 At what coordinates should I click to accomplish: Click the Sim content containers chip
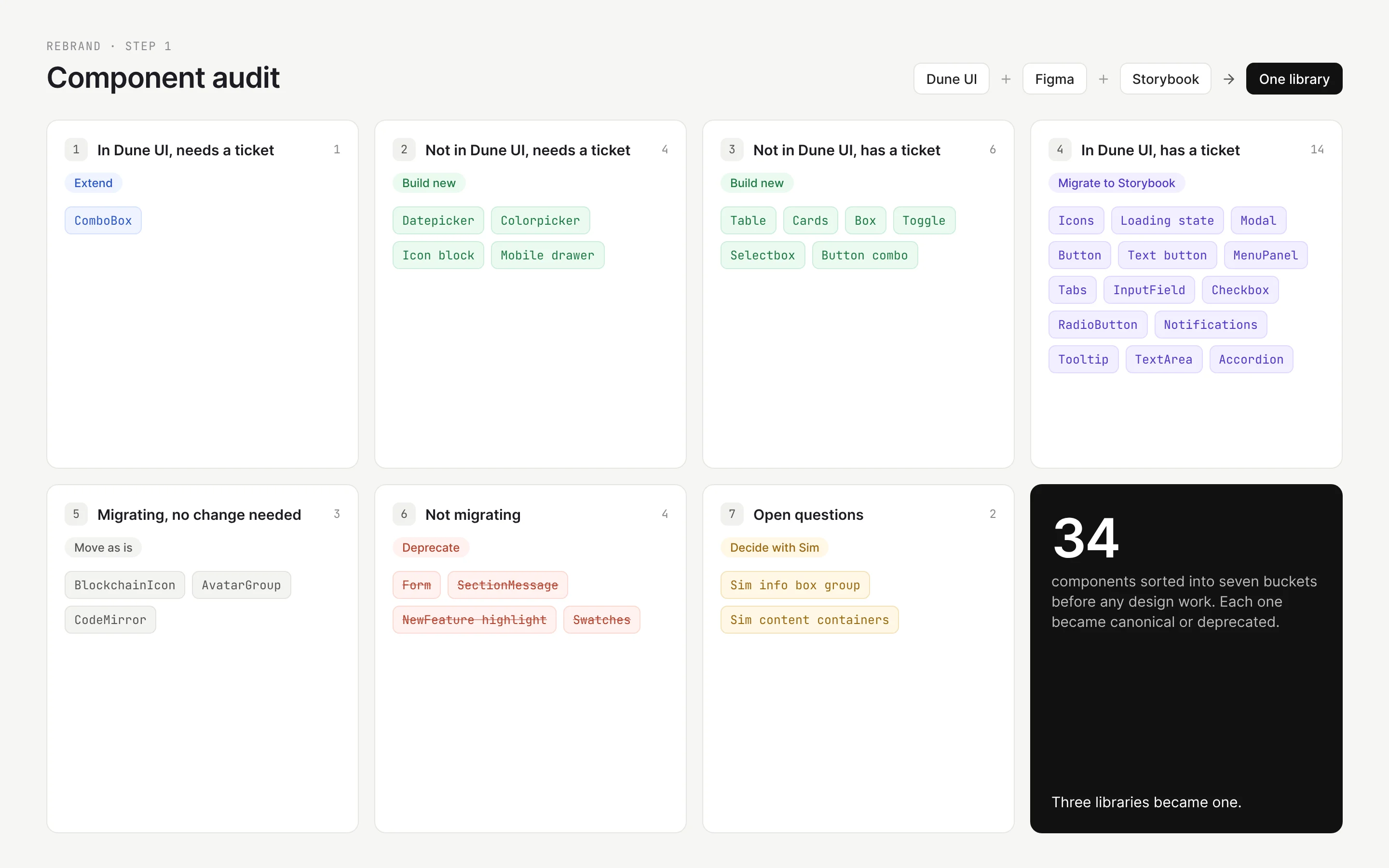(809, 620)
